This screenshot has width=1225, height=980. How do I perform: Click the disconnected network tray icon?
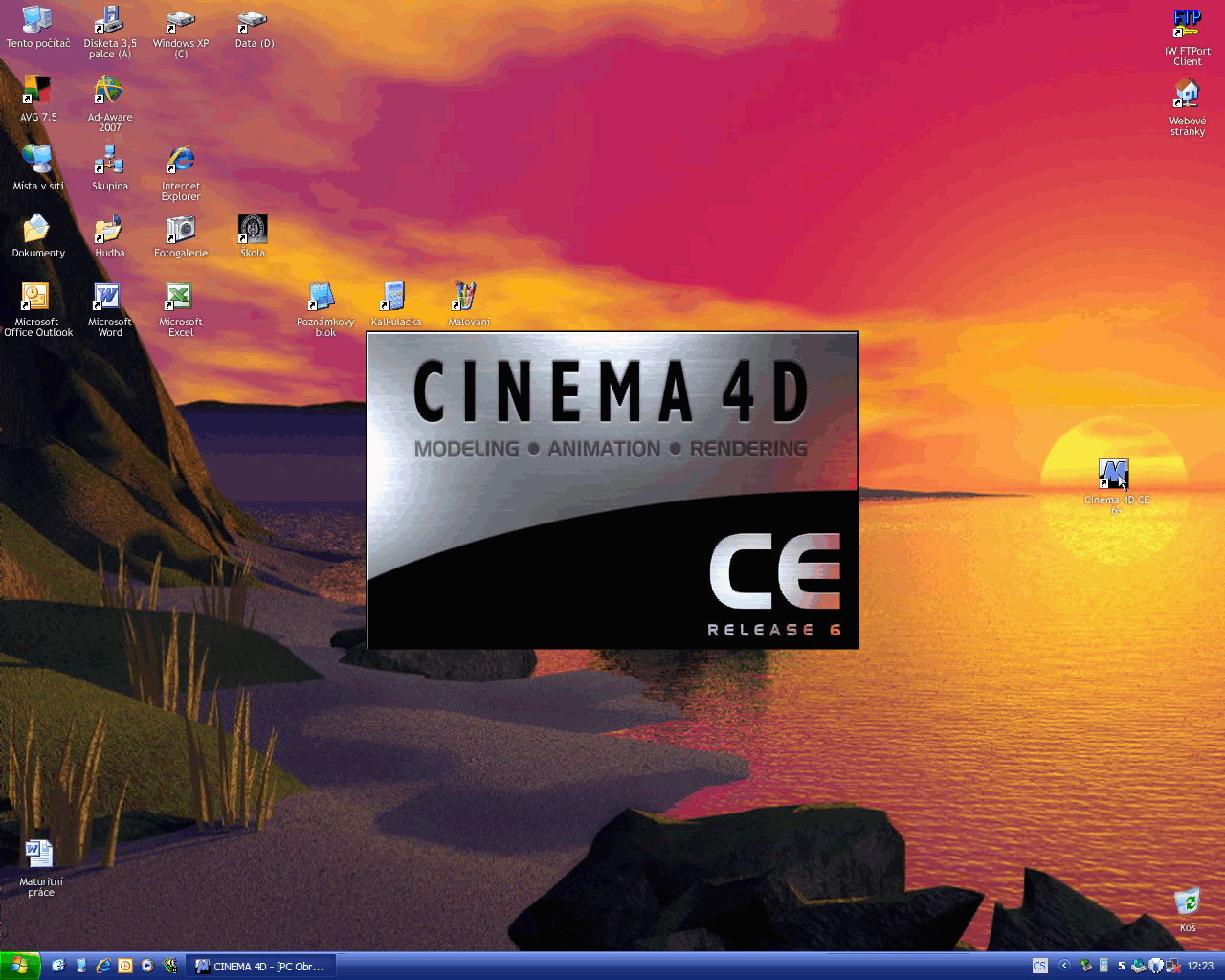[1173, 966]
